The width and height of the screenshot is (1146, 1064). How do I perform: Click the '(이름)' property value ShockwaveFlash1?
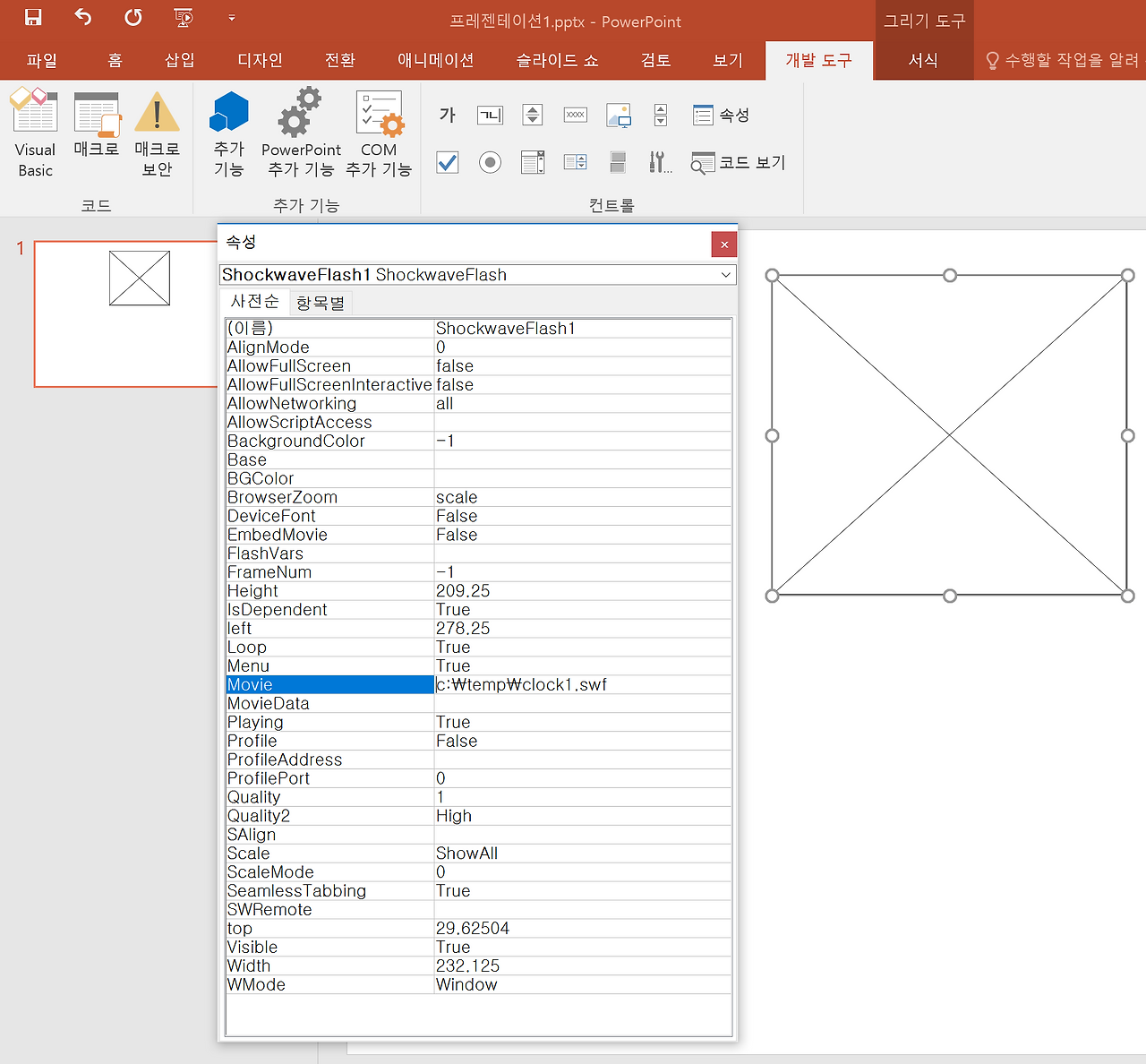[582, 329]
